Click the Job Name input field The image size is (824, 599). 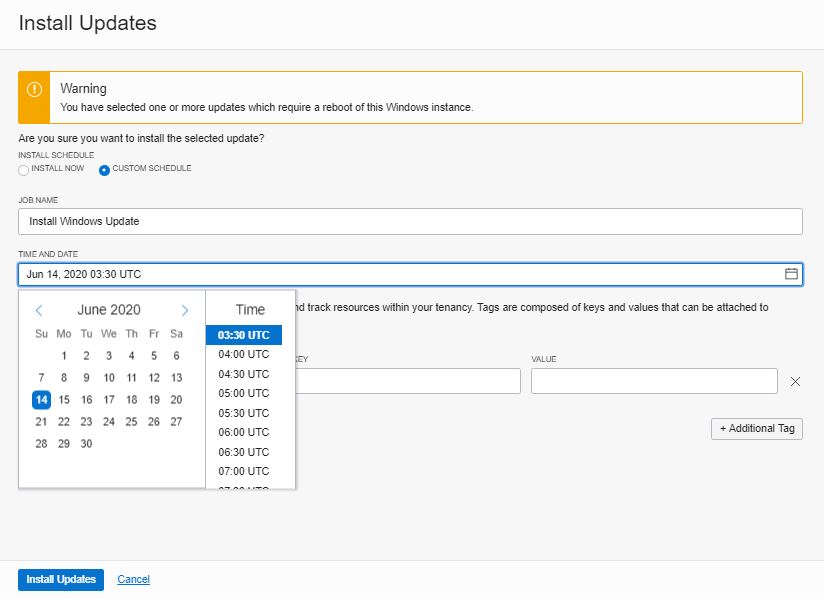410,221
